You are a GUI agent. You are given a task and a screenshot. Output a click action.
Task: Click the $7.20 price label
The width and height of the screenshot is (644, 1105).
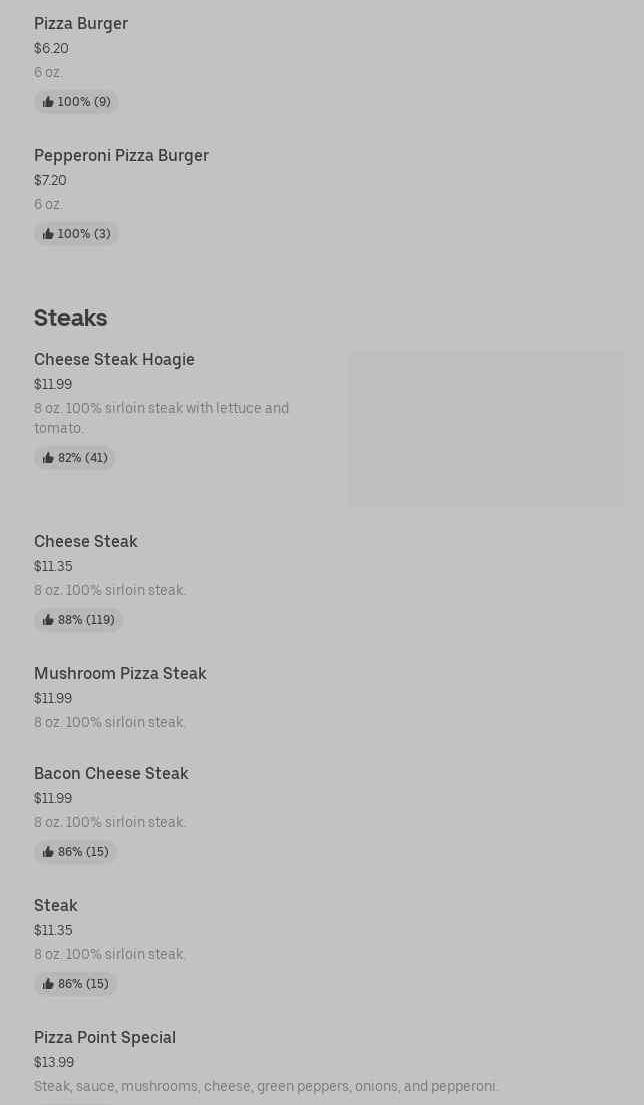[x=50, y=180]
